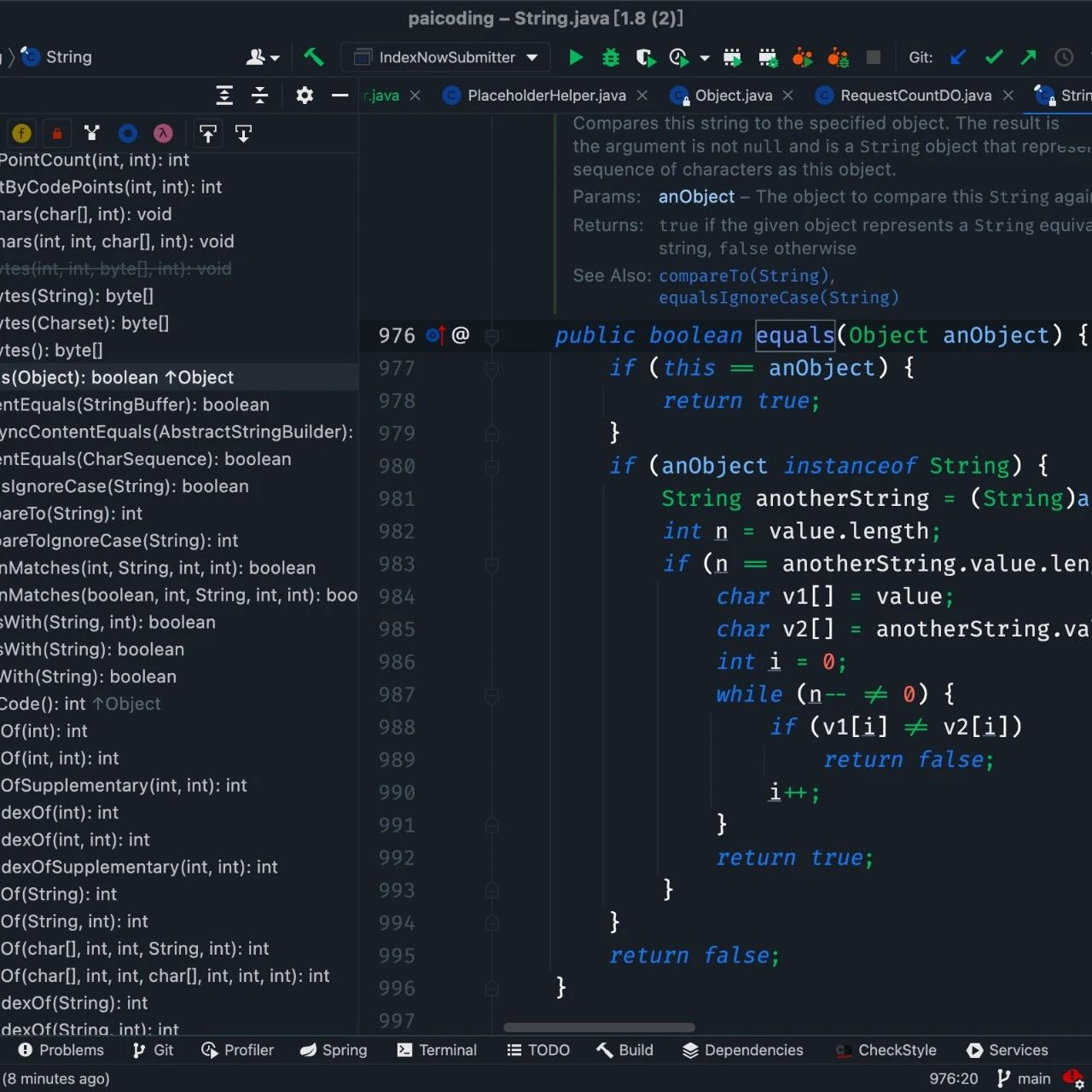Click the Profile run icon with clock
This screenshot has height=1092, width=1092.
click(x=679, y=57)
